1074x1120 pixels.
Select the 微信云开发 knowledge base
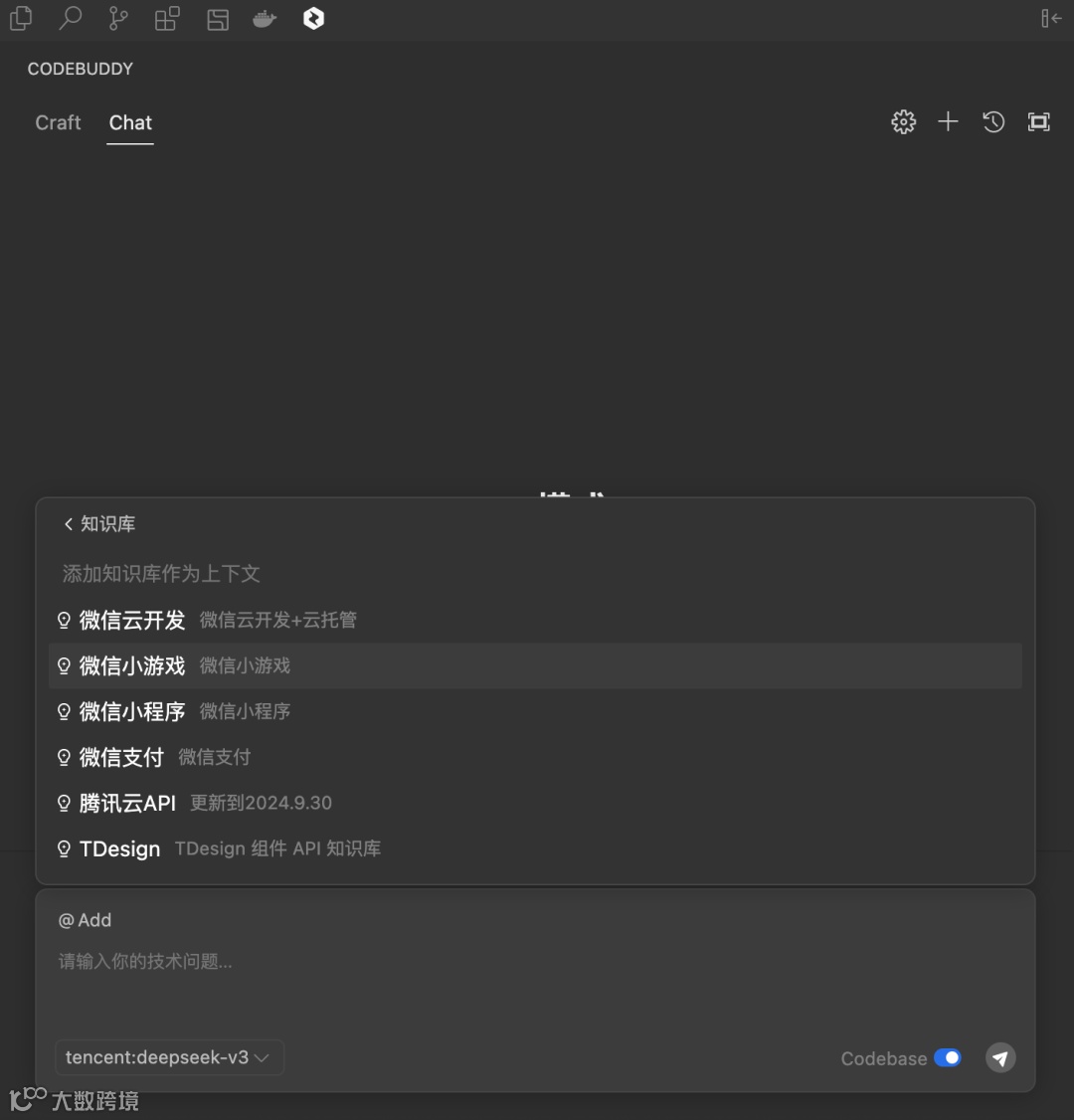pos(536,620)
